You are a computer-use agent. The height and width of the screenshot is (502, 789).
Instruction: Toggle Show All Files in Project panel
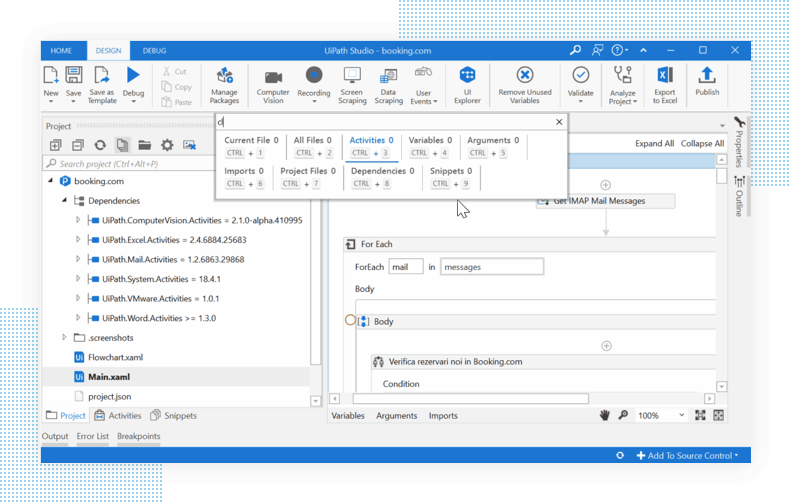tap(122, 145)
